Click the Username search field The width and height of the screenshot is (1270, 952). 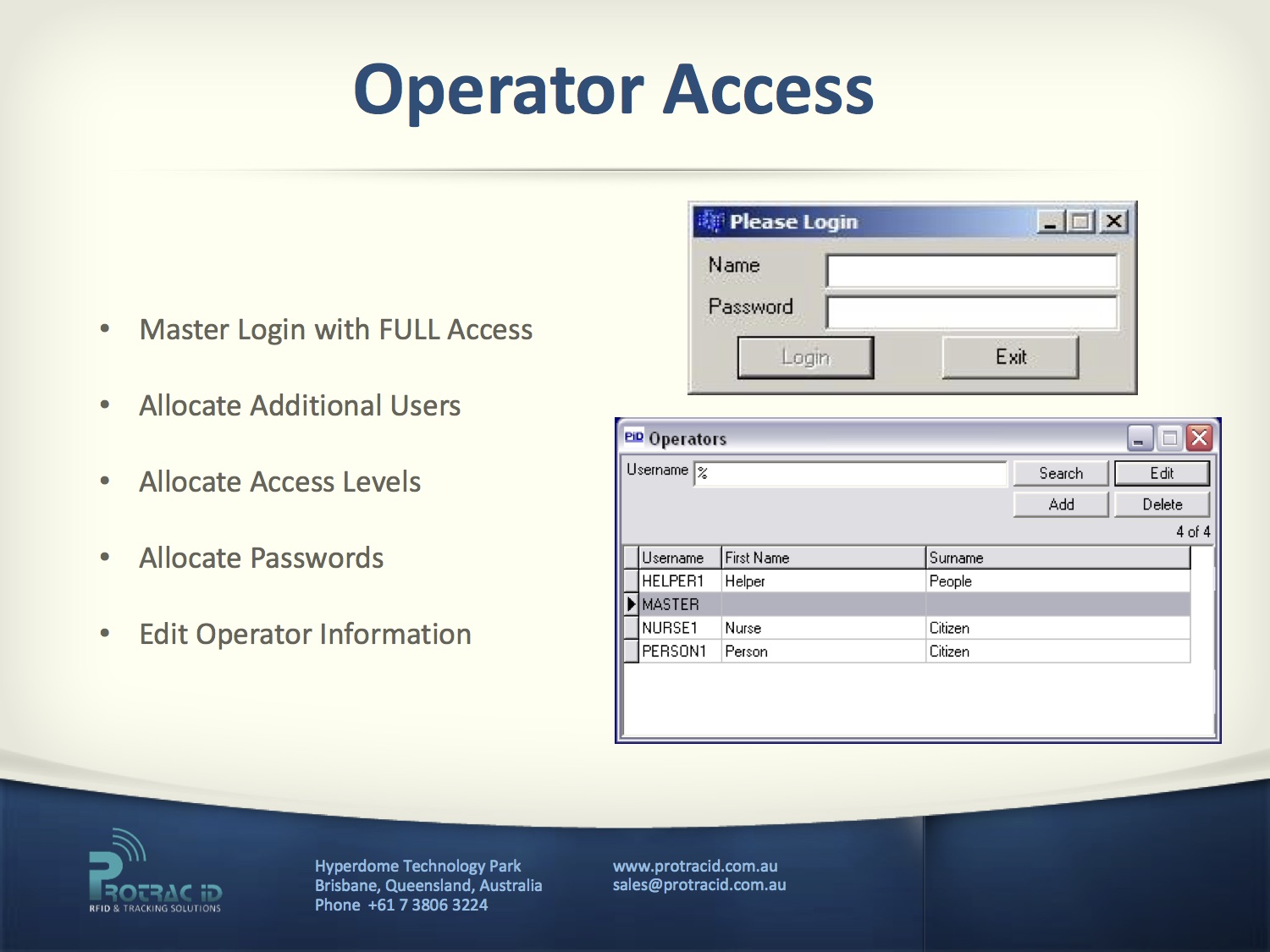(850, 473)
